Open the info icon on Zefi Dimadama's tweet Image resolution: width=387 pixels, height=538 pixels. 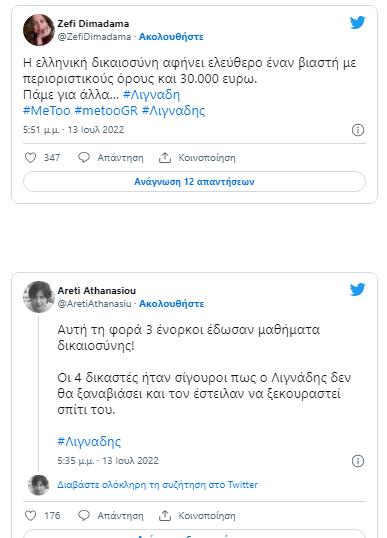(358, 130)
